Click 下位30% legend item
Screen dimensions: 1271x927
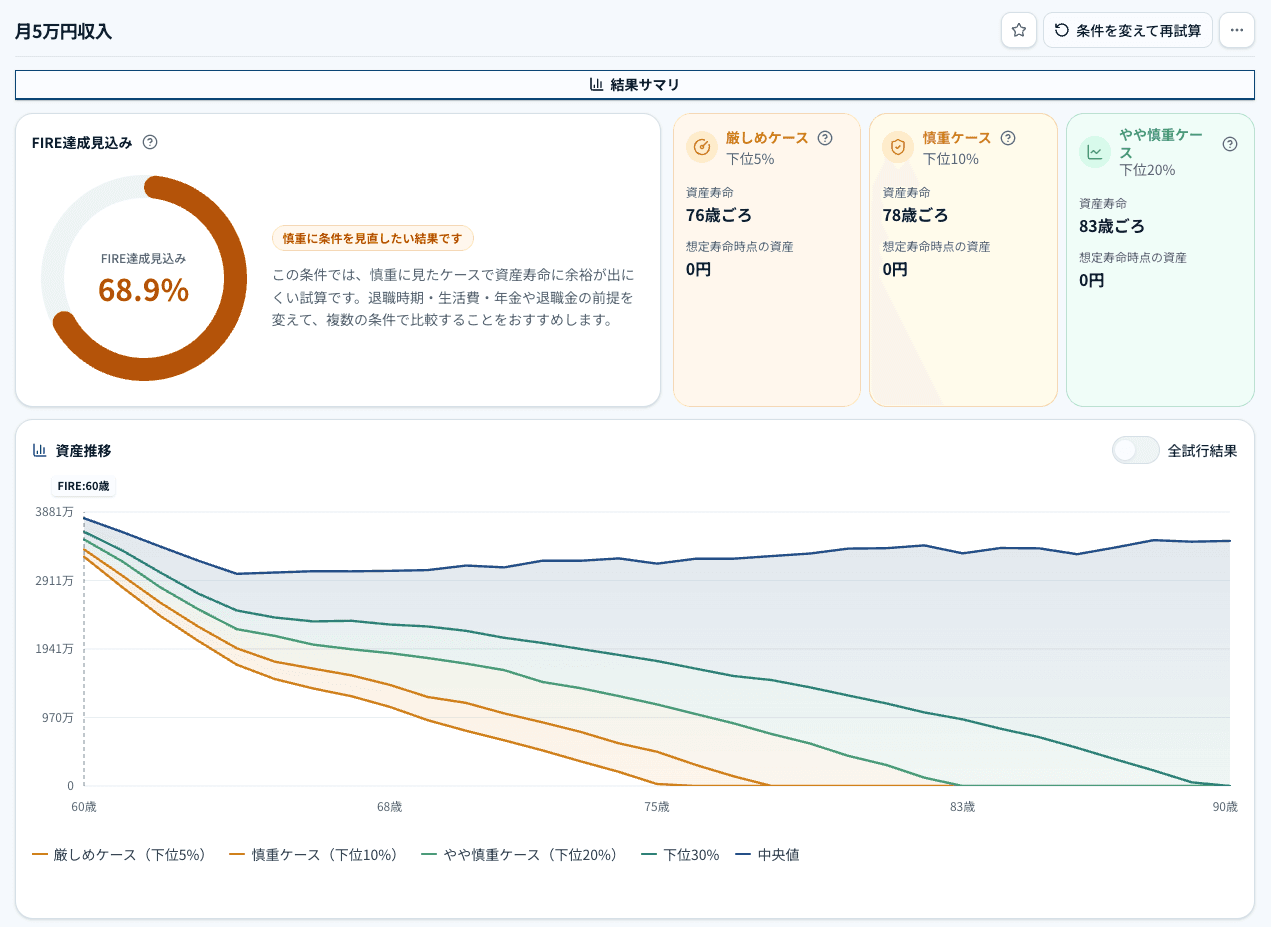point(680,855)
